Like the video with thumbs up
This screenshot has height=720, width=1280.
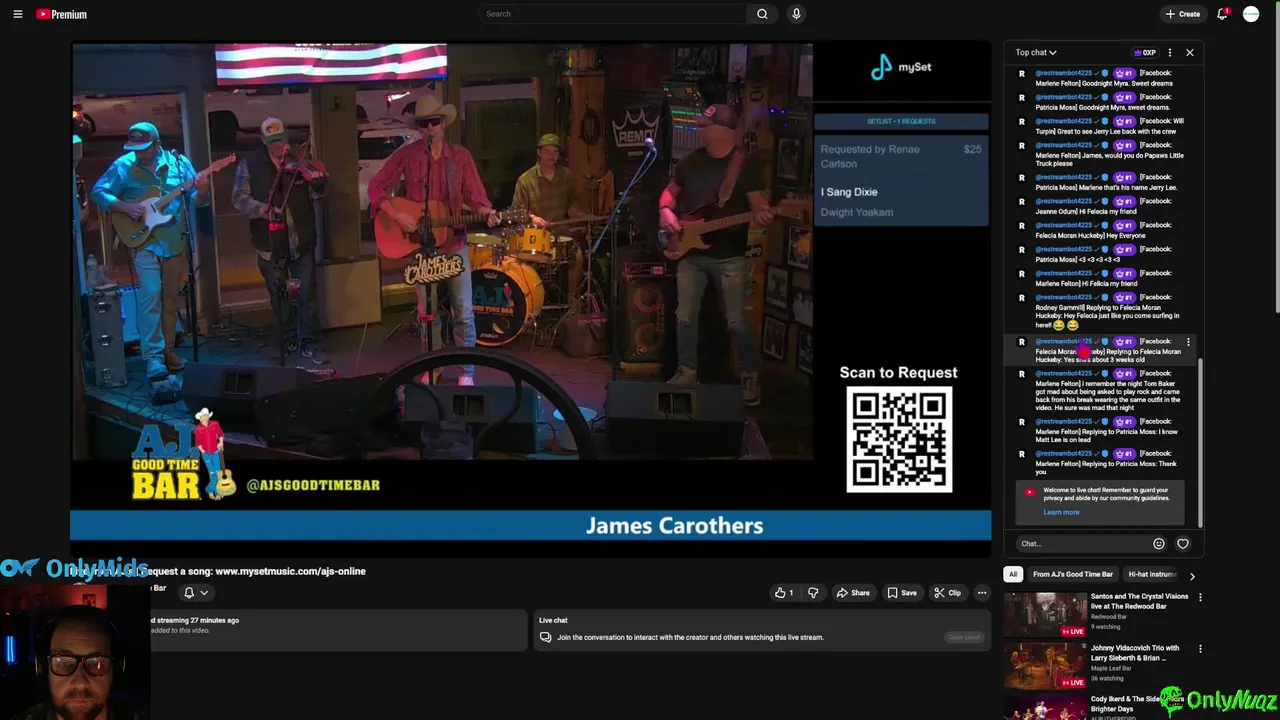pyautogui.click(x=784, y=593)
